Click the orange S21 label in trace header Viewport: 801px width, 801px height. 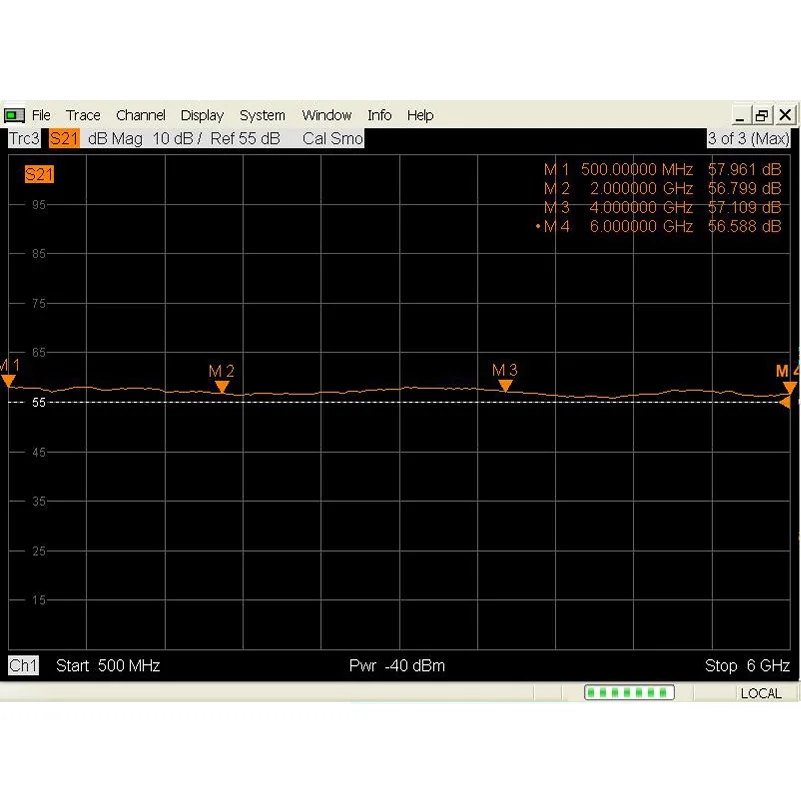pos(64,138)
